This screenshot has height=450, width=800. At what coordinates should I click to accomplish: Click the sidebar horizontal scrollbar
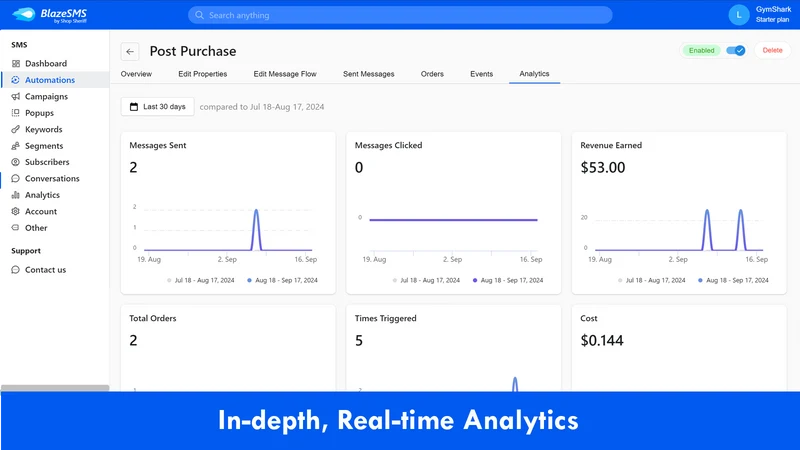tap(55, 388)
